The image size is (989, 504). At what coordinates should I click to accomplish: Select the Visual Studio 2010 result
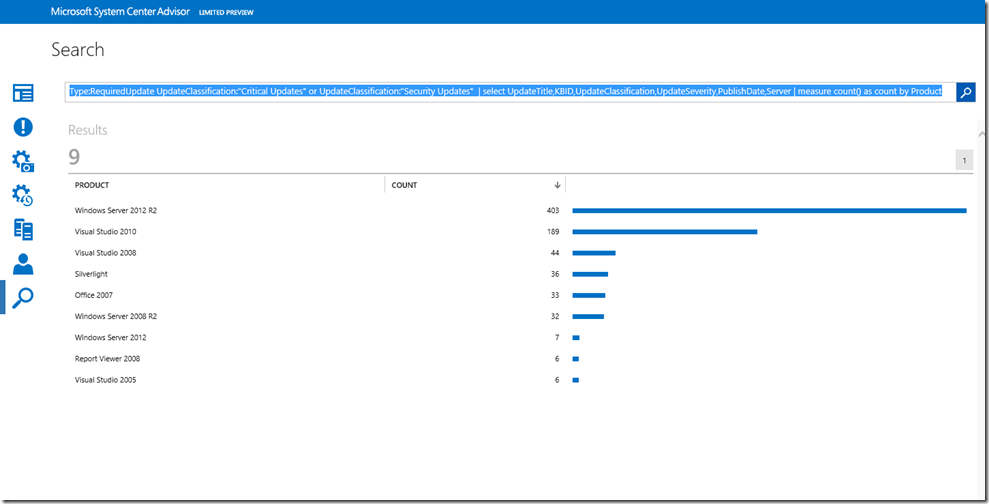coord(105,232)
